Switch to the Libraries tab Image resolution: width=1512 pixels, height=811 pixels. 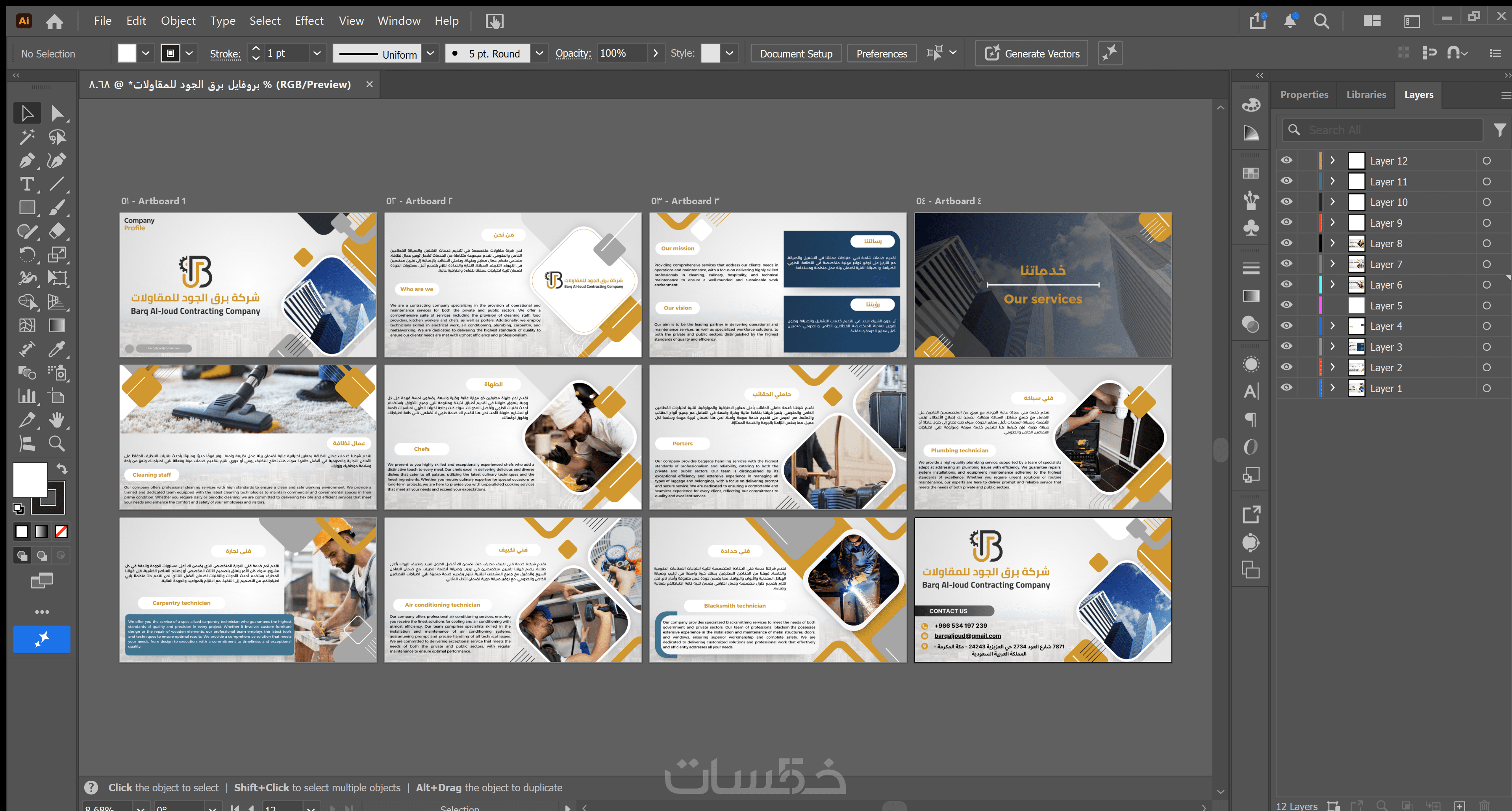[1366, 94]
